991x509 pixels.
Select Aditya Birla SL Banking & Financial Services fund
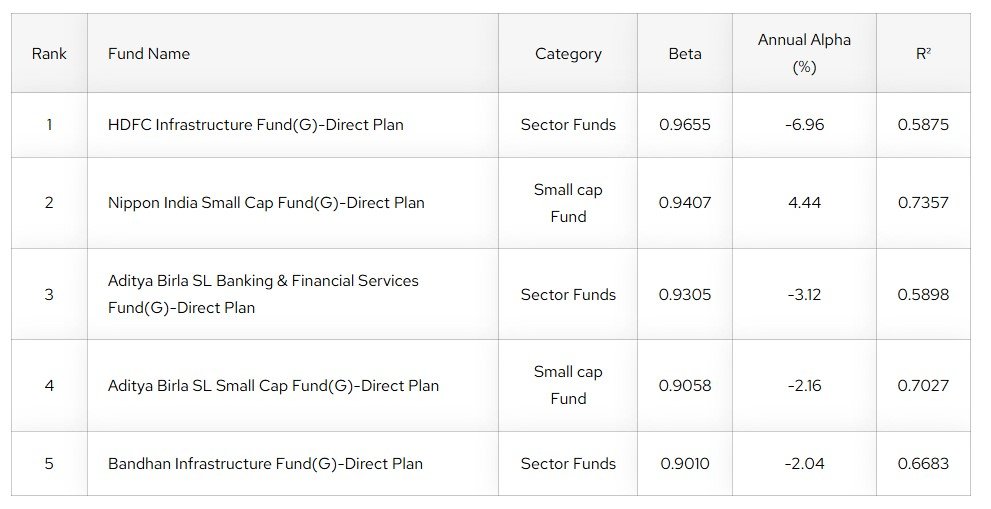pyautogui.click(x=263, y=294)
